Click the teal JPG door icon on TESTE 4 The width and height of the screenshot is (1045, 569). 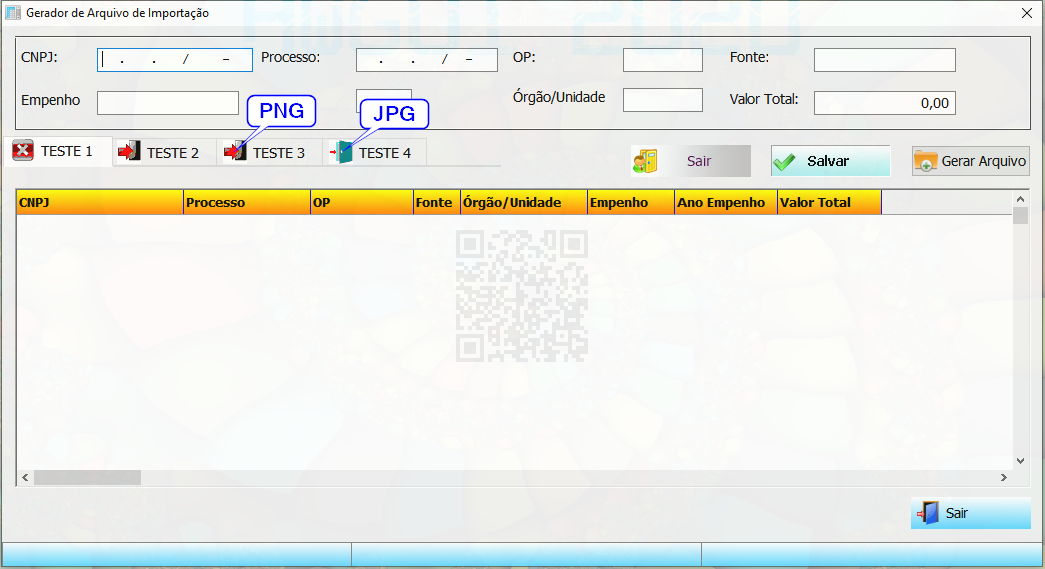click(341, 153)
